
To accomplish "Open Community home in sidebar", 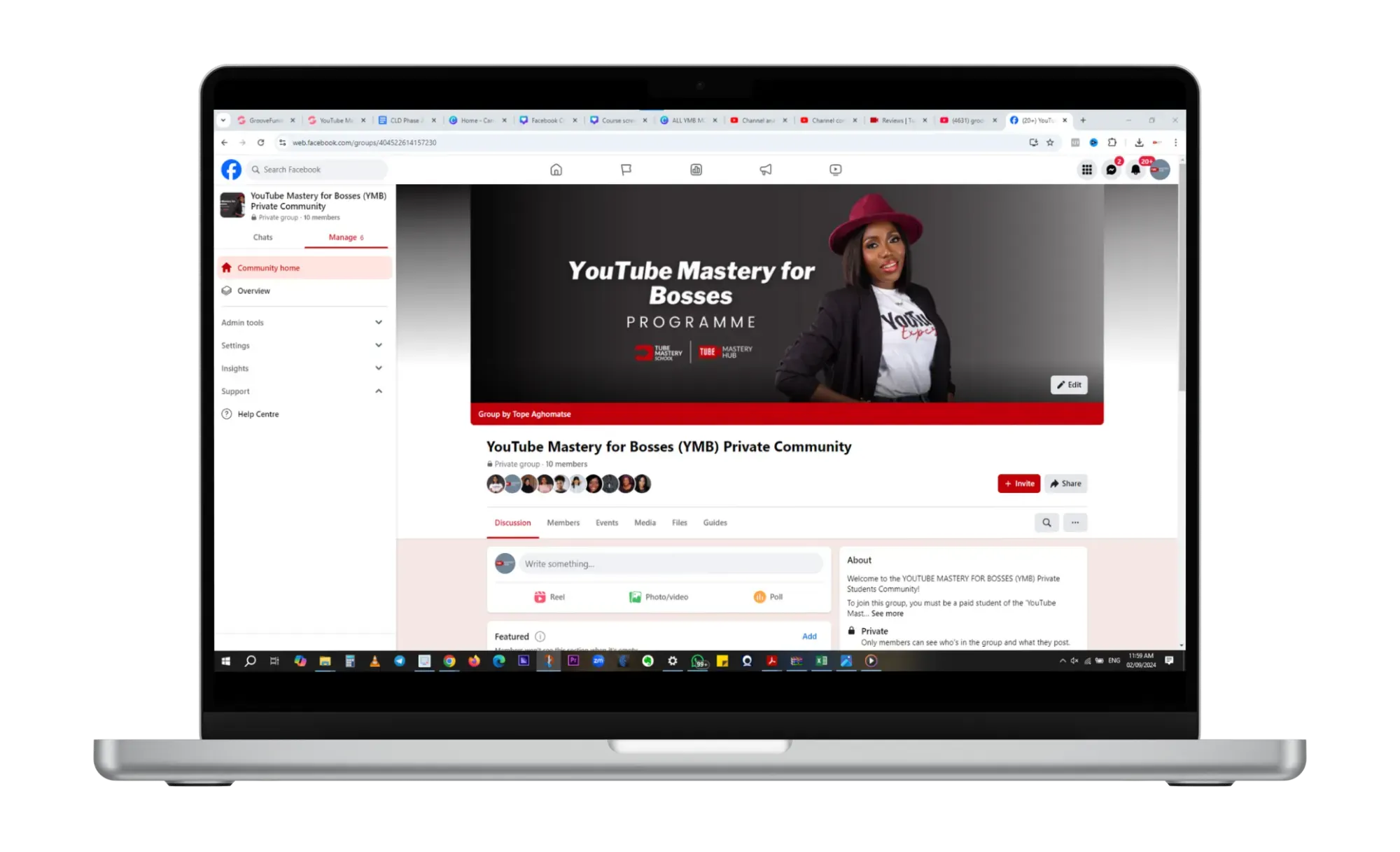I will [304, 268].
